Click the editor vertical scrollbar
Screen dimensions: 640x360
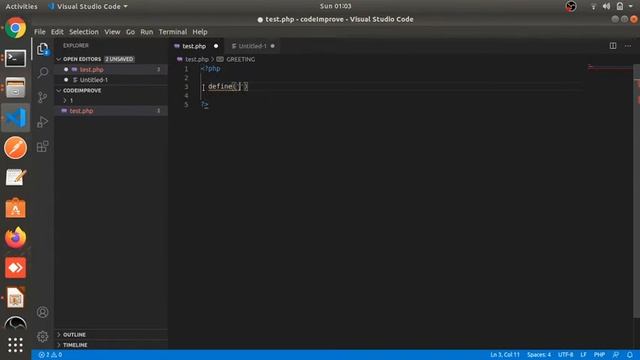click(636, 191)
